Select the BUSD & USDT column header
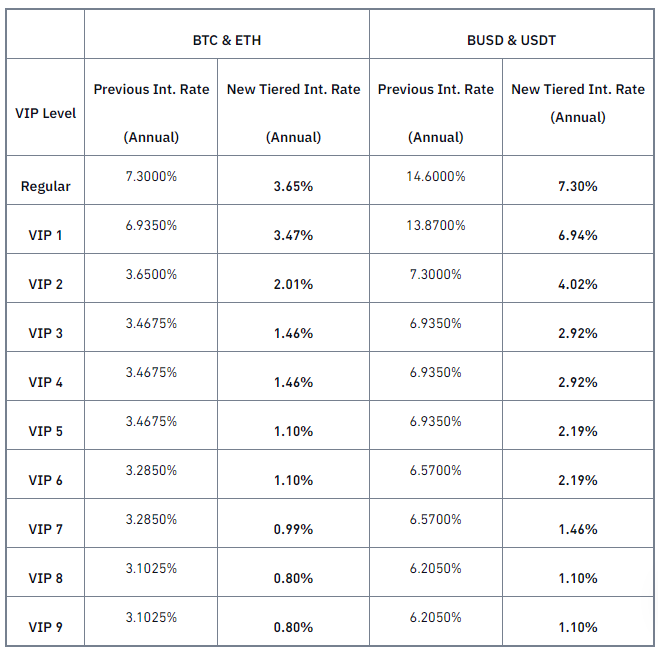The image size is (658, 652). click(511, 40)
